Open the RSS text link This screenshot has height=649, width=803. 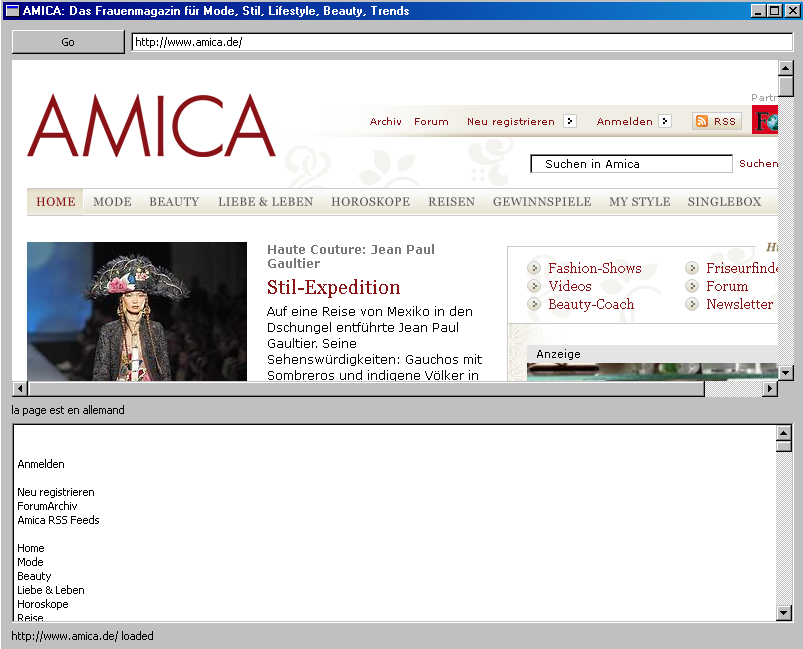click(x=725, y=121)
